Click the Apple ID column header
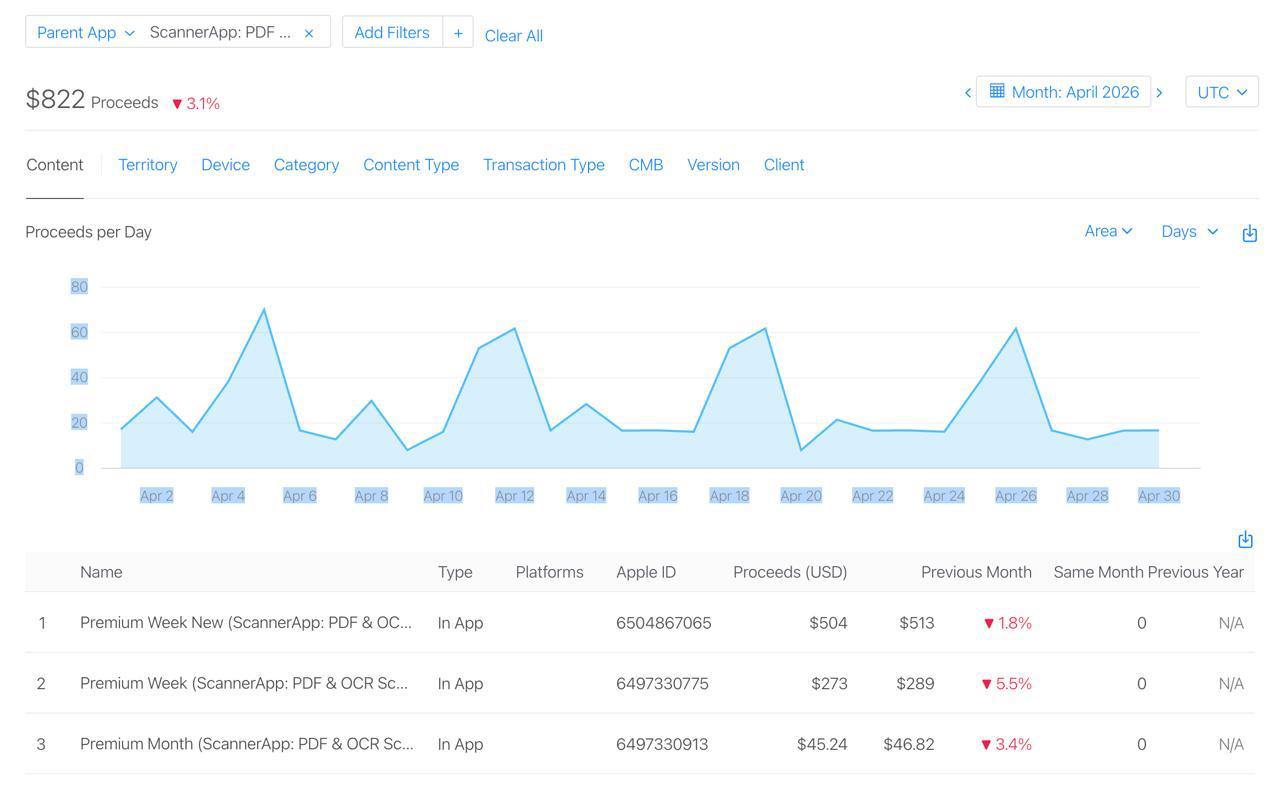This screenshot has width=1280, height=788. click(x=646, y=572)
